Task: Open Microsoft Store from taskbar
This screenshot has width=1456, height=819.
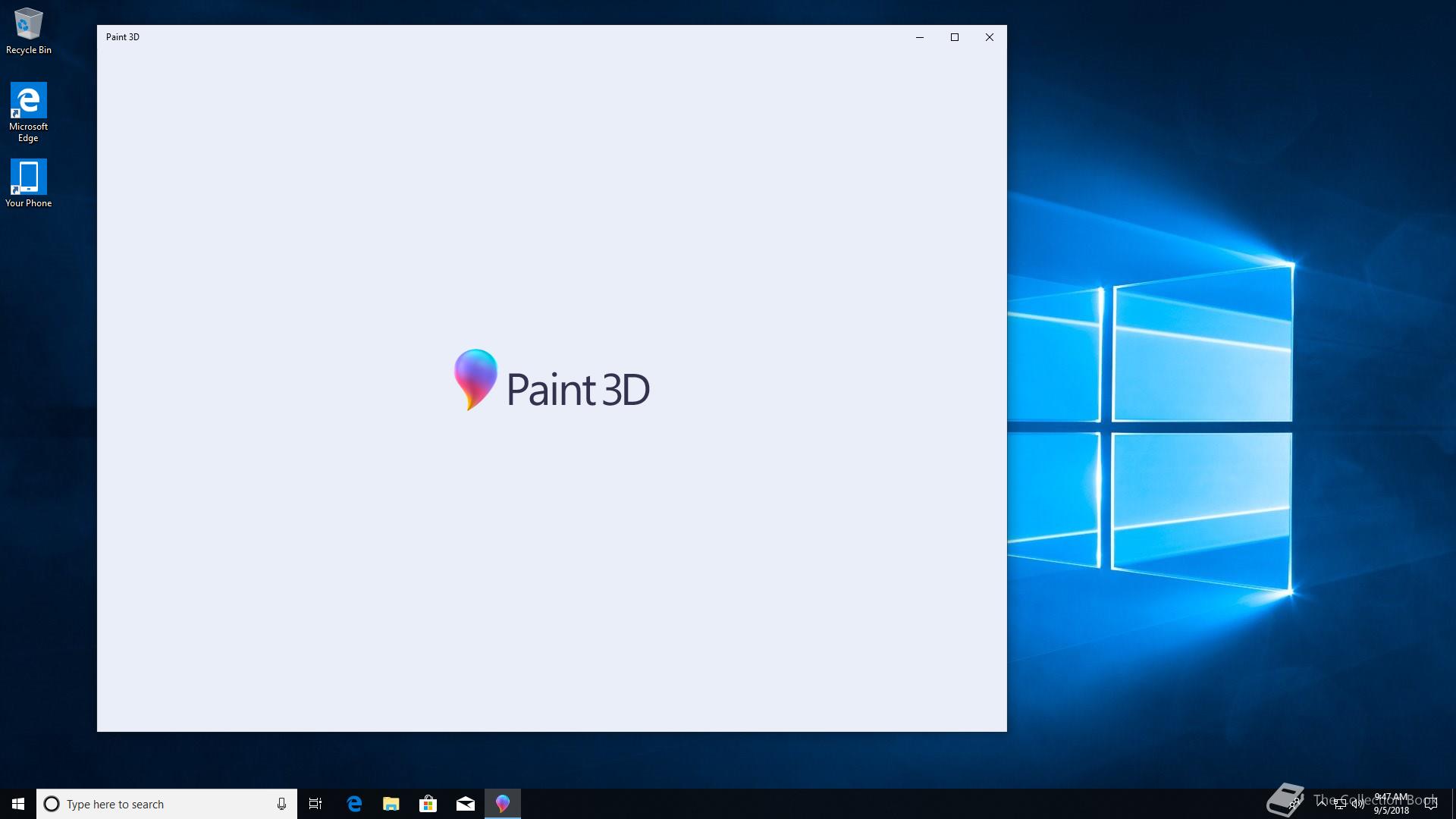Action: pyautogui.click(x=428, y=804)
